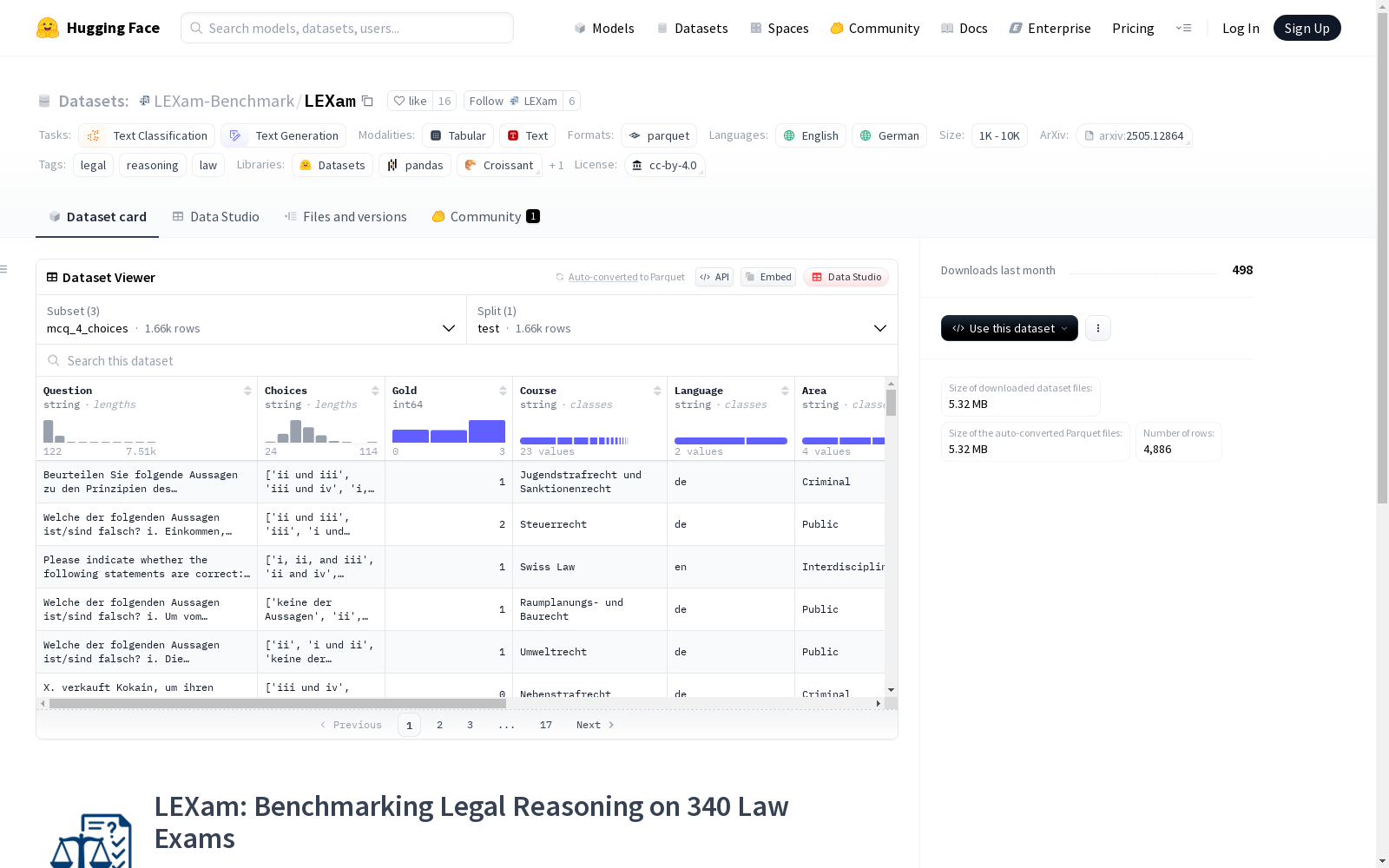Select the Tabular modality tag

[458, 135]
